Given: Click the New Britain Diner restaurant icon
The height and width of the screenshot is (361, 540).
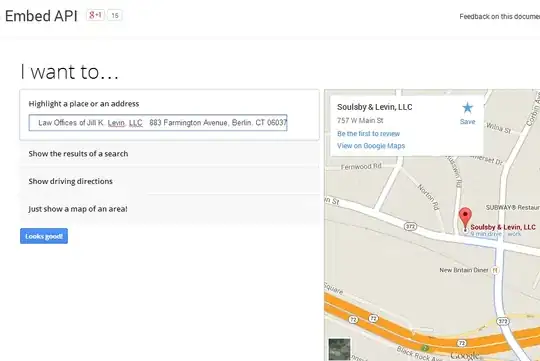Looking at the screenshot, I should (x=495, y=270).
